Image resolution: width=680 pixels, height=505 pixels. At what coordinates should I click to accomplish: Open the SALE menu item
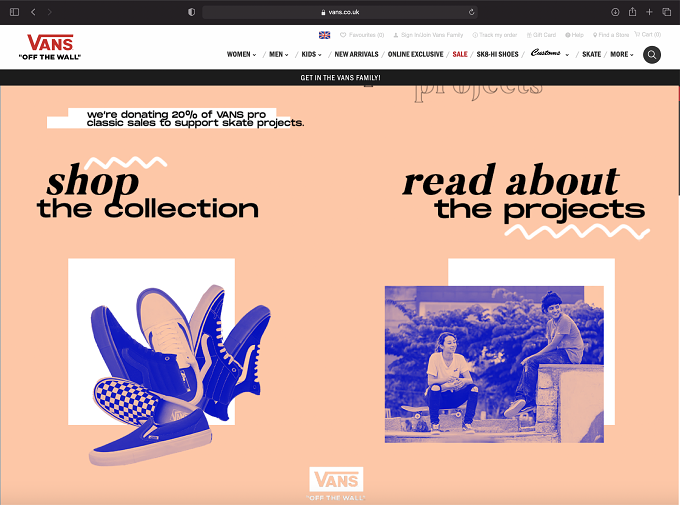(x=460, y=54)
